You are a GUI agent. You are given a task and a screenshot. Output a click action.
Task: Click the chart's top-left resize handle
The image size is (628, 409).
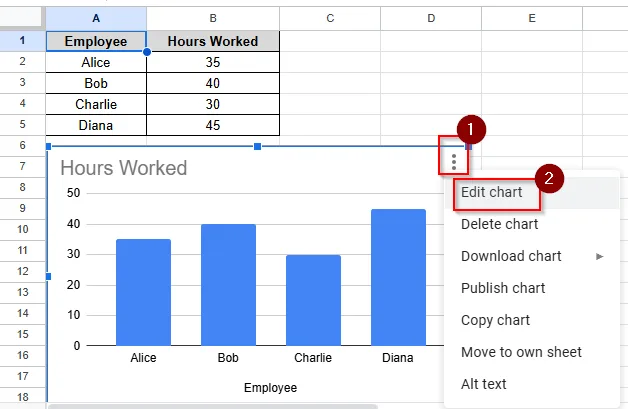[48, 147]
